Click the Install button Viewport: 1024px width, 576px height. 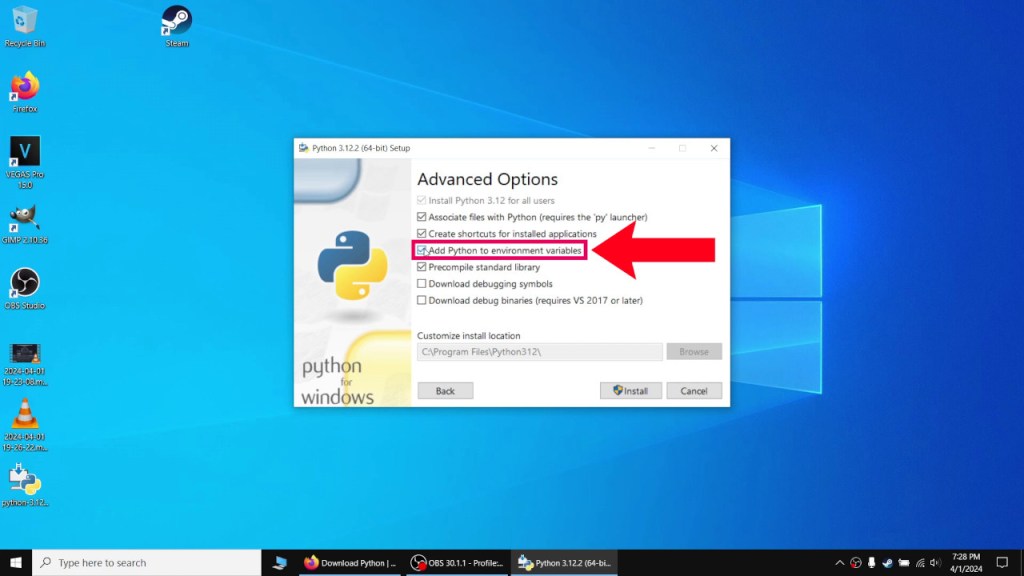pos(630,390)
